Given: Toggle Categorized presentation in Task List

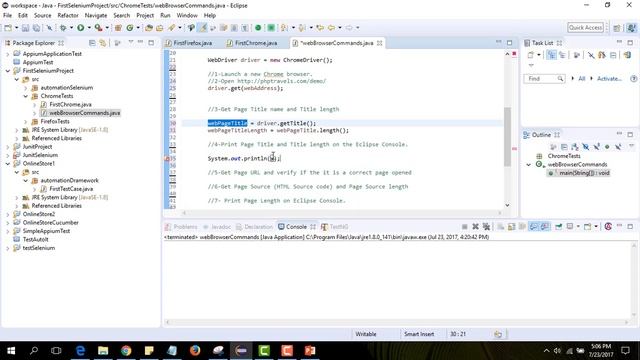Looking at the screenshot, I should coord(551,55).
